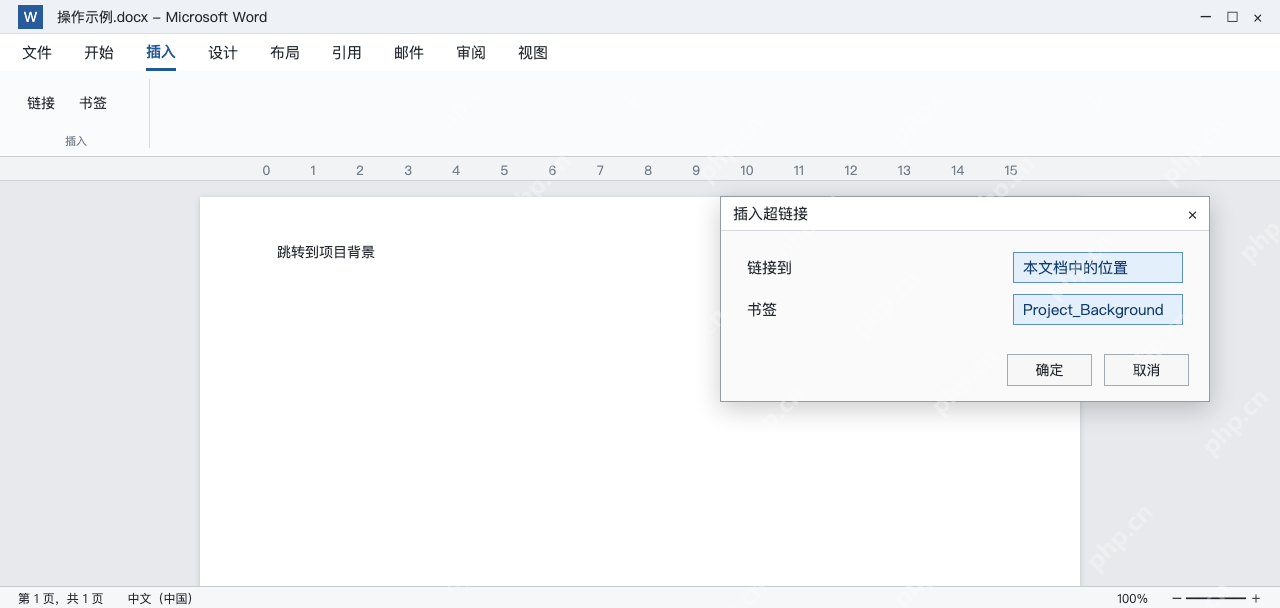The width and height of the screenshot is (1280, 608).
Task: Click the 书签 label in dialog
Action: point(762,310)
